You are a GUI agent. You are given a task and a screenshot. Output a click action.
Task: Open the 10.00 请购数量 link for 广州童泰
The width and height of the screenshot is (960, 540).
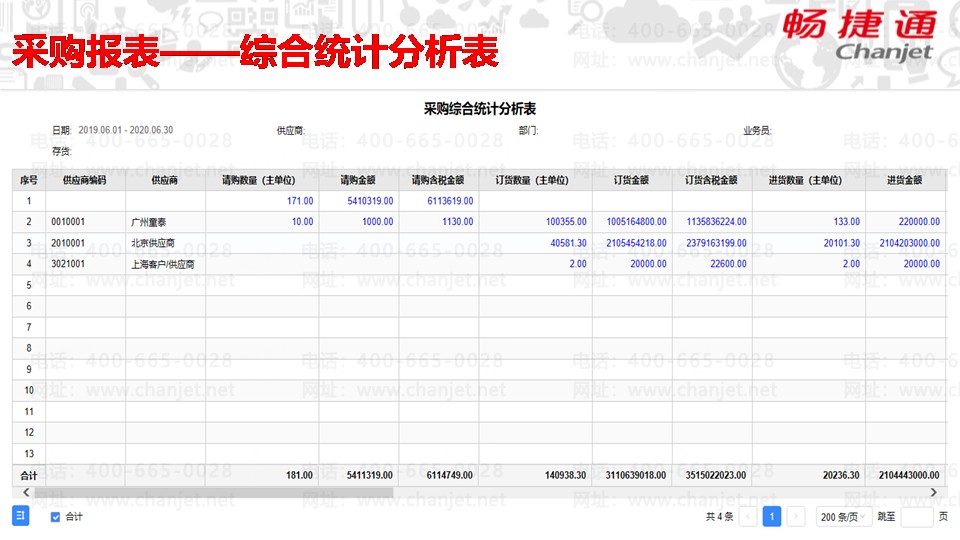tap(302, 222)
